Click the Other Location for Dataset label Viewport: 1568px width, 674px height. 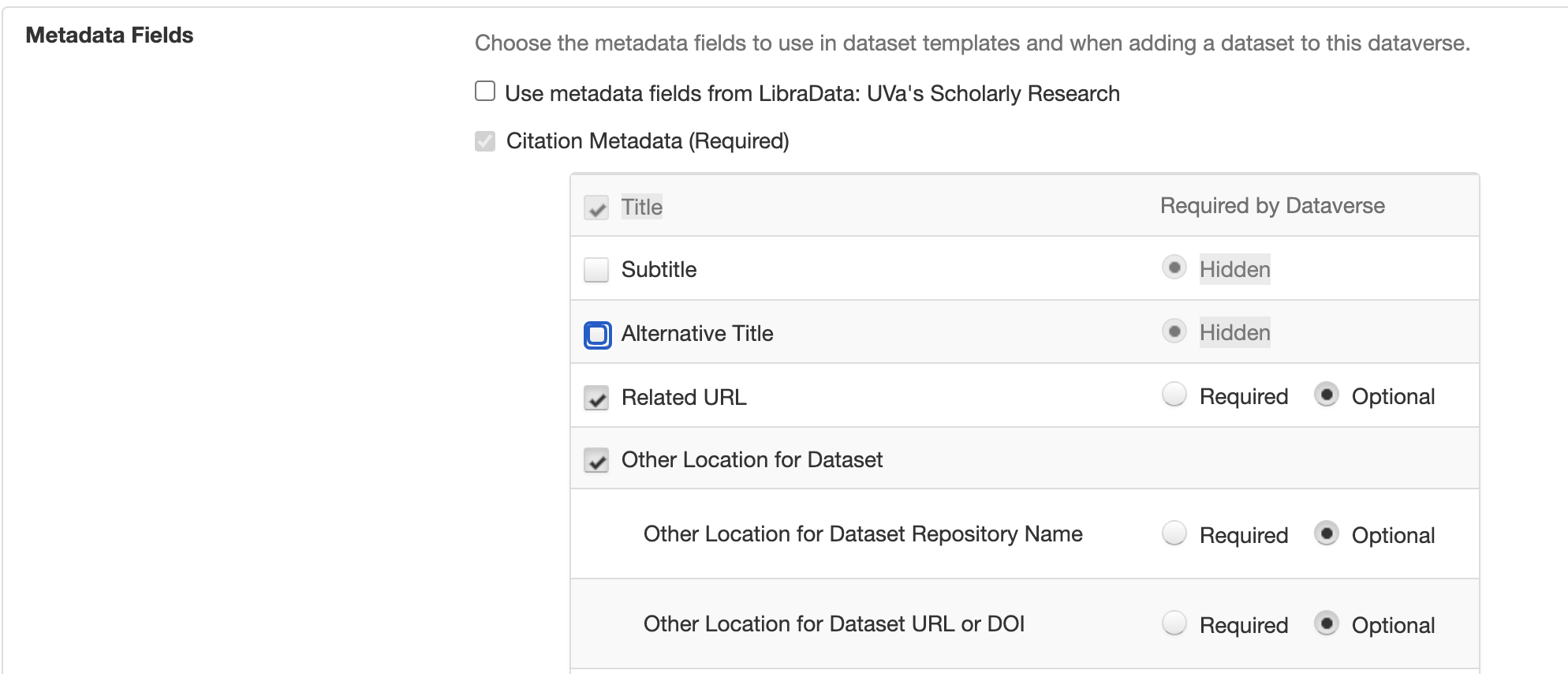pyautogui.click(x=752, y=460)
